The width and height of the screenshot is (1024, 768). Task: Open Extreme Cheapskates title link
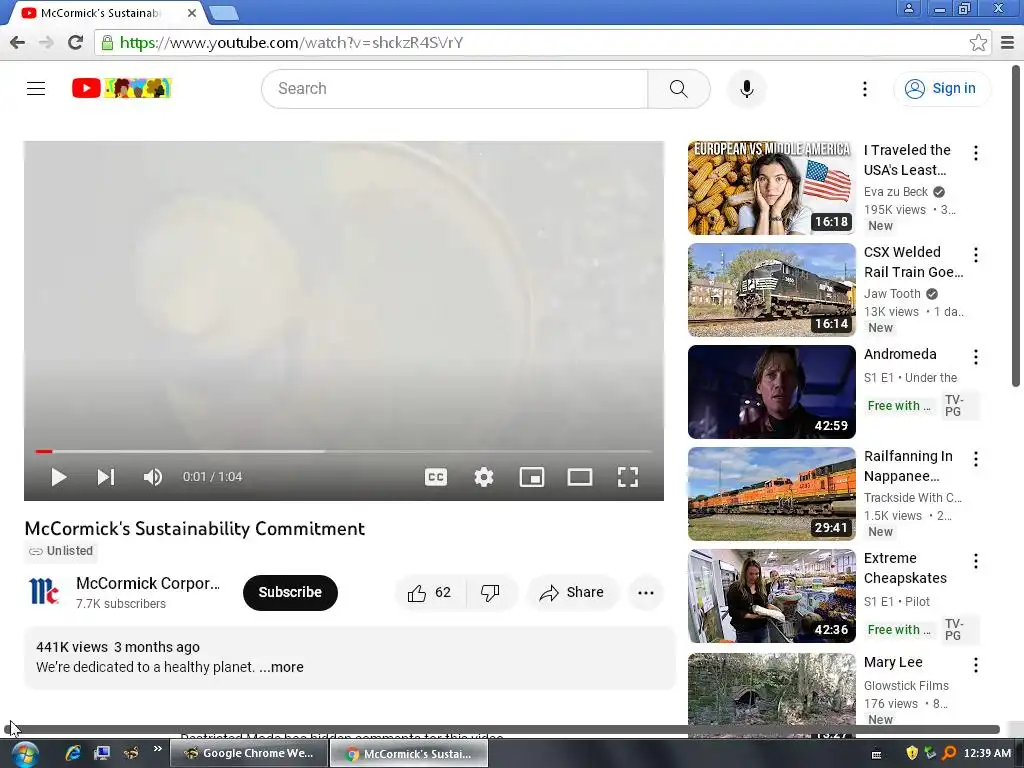(x=905, y=568)
